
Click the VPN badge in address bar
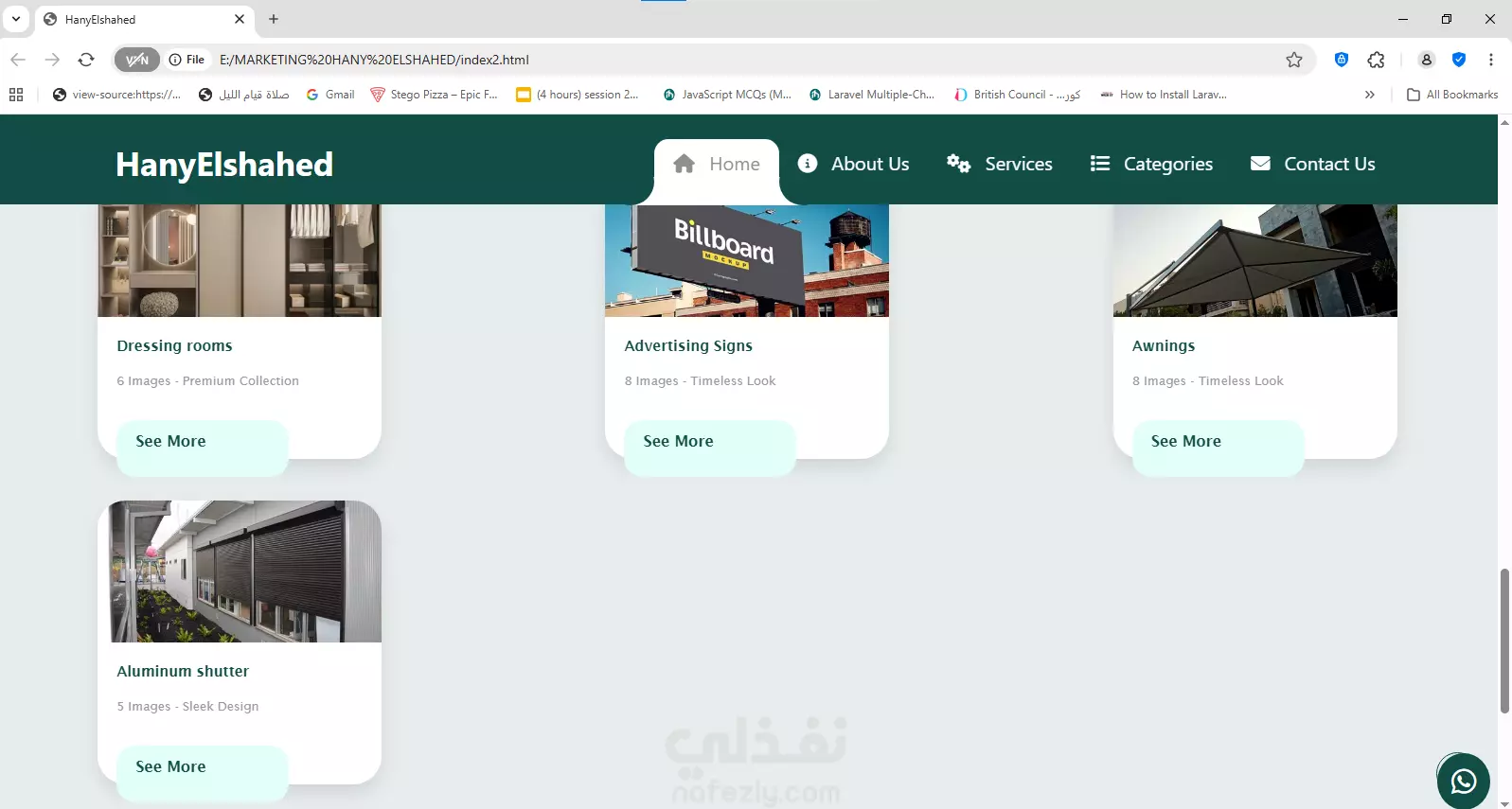pyautogui.click(x=137, y=60)
